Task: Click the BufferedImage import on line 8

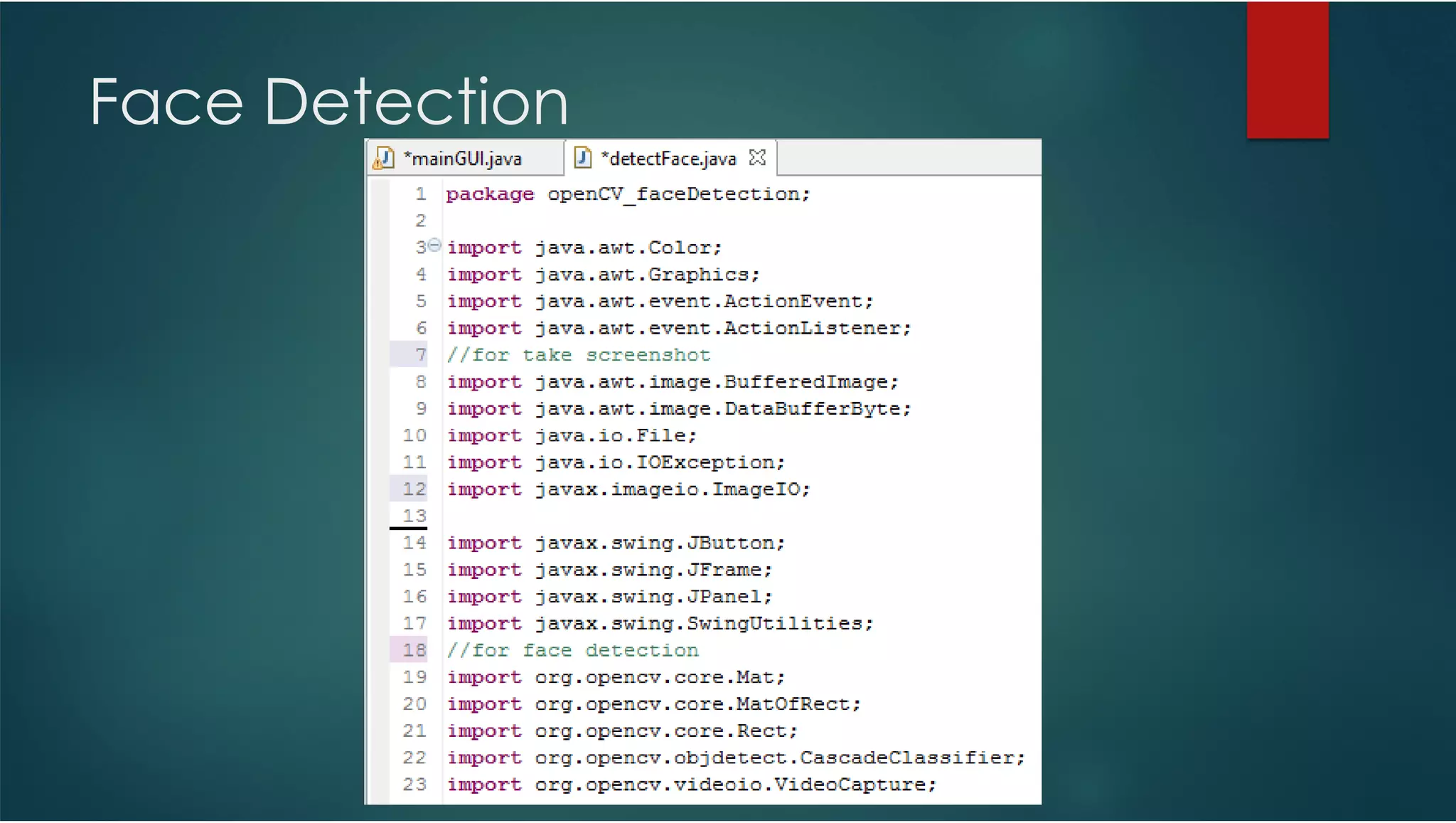Action: click(673, 382)
